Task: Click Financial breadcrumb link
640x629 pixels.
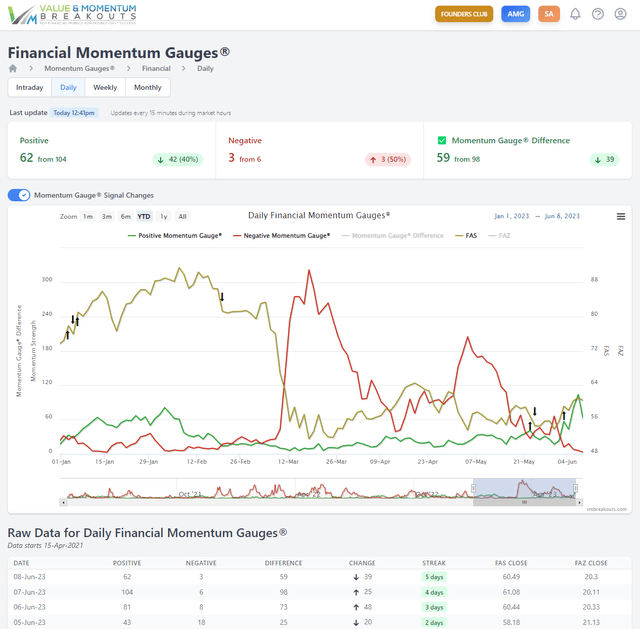Action: (x=156, y=68)
